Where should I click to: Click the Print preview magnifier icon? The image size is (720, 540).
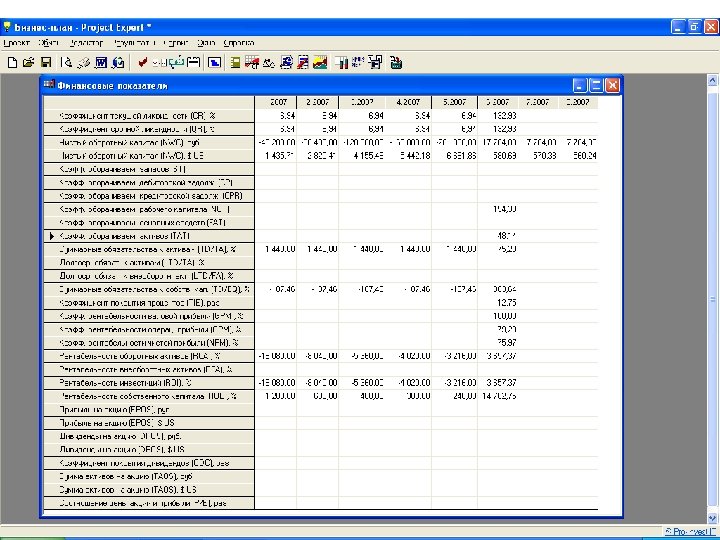pos(67,62)
